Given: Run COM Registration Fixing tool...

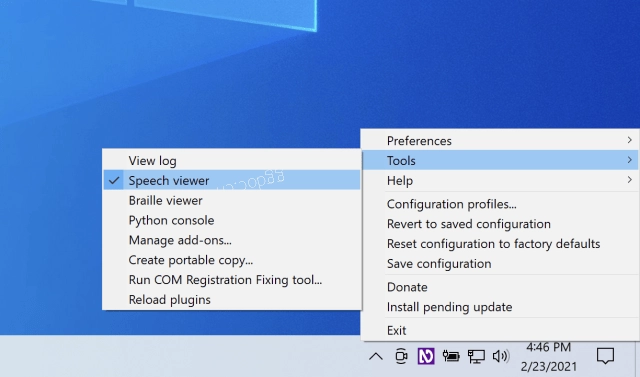Looking at the screenshot, I should [x=232, y=279].
